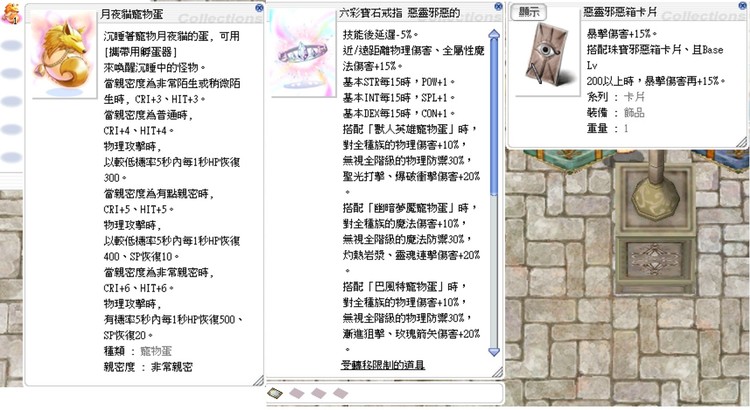Click the title 六彩寶石戒指 惡靈邪惡的
This screenshot has height=410, width=750.
tap(399, 13)
